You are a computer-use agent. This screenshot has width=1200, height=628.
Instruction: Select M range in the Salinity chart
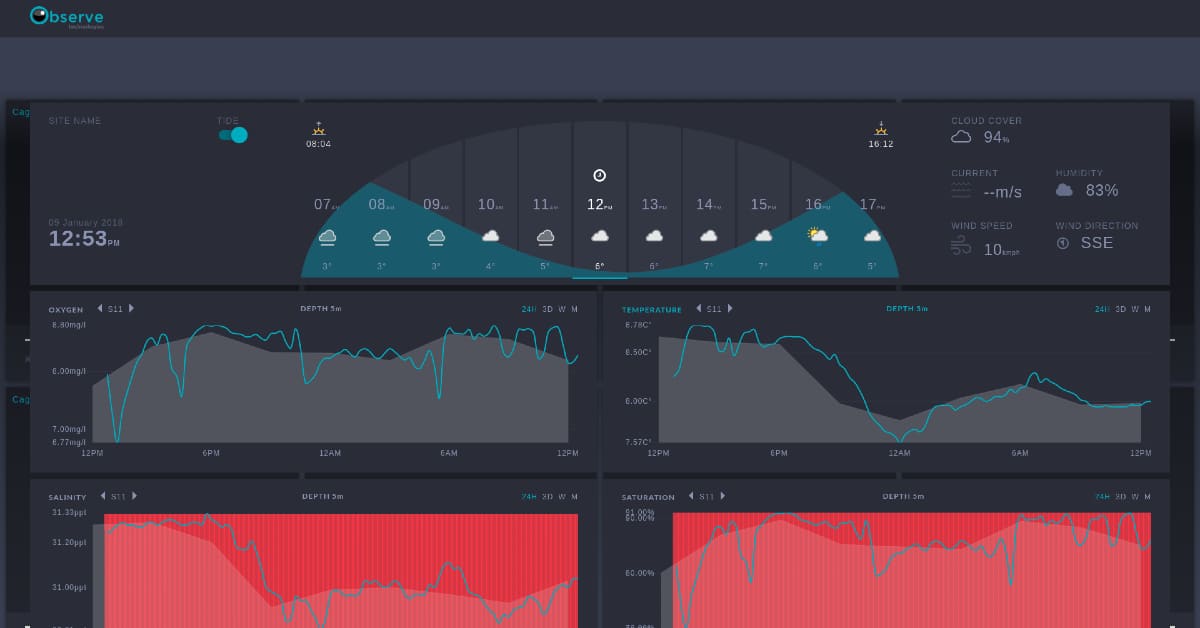point(574,496)
